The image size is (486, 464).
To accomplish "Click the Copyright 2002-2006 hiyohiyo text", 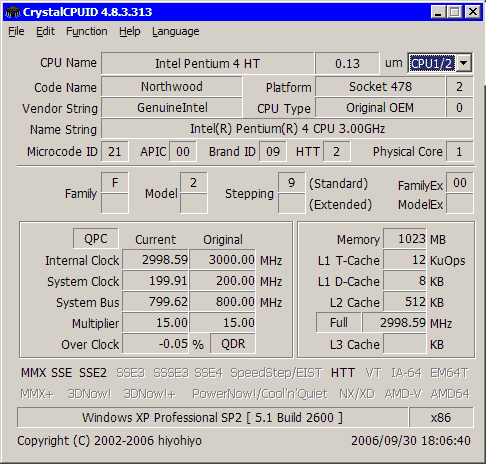I will coord(109,441).
